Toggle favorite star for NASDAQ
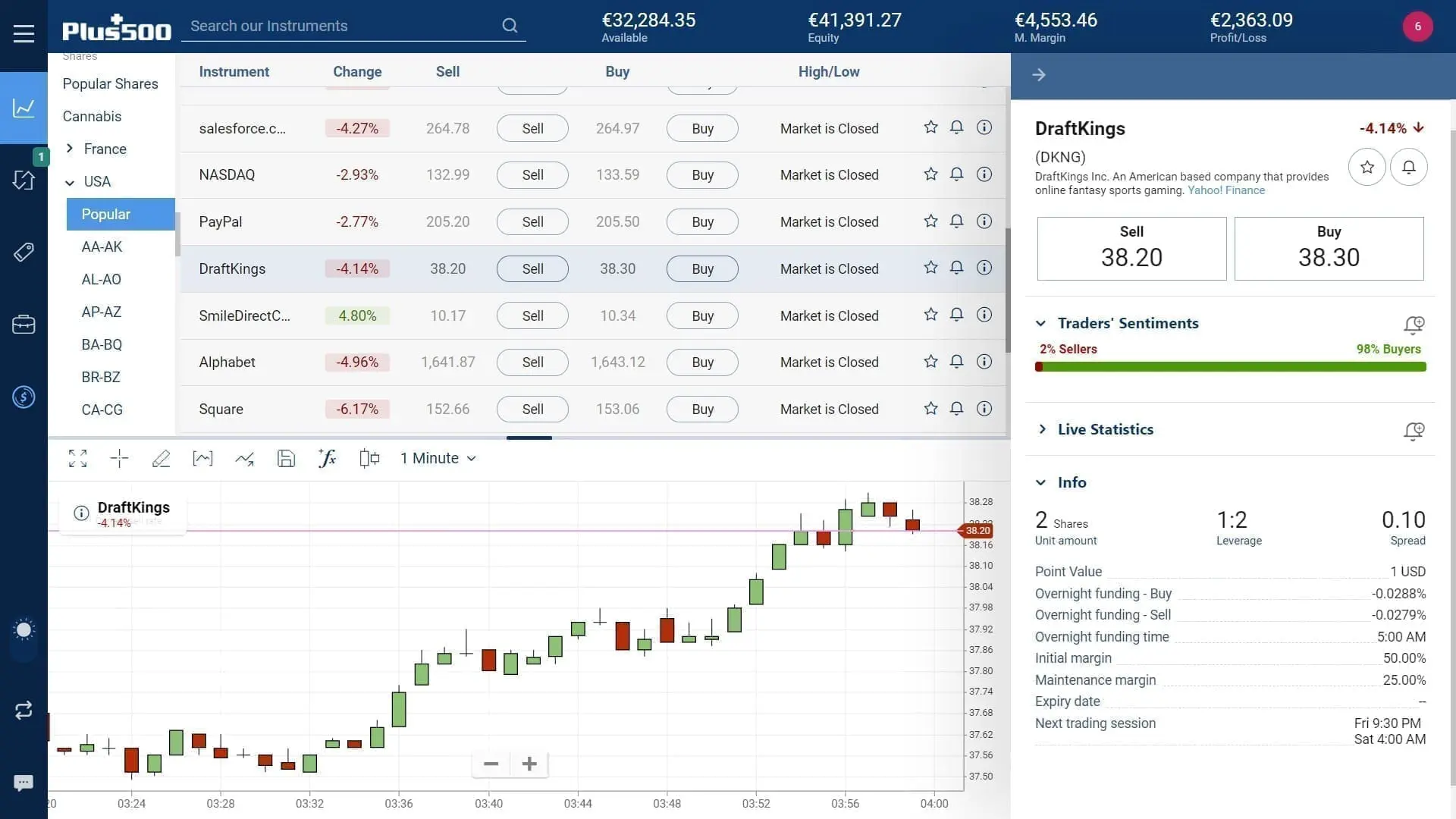The image size is (1456, 819). (930, 174)
